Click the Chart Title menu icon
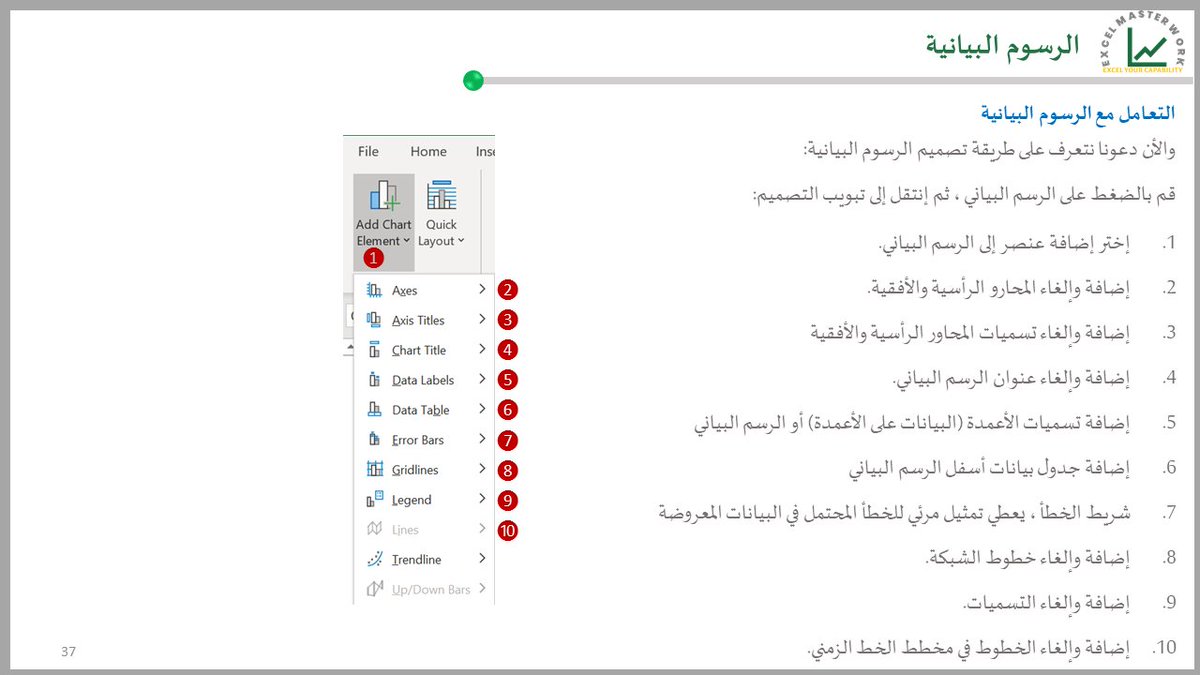This screenshot has height=675, width=1200. (375, 350)
